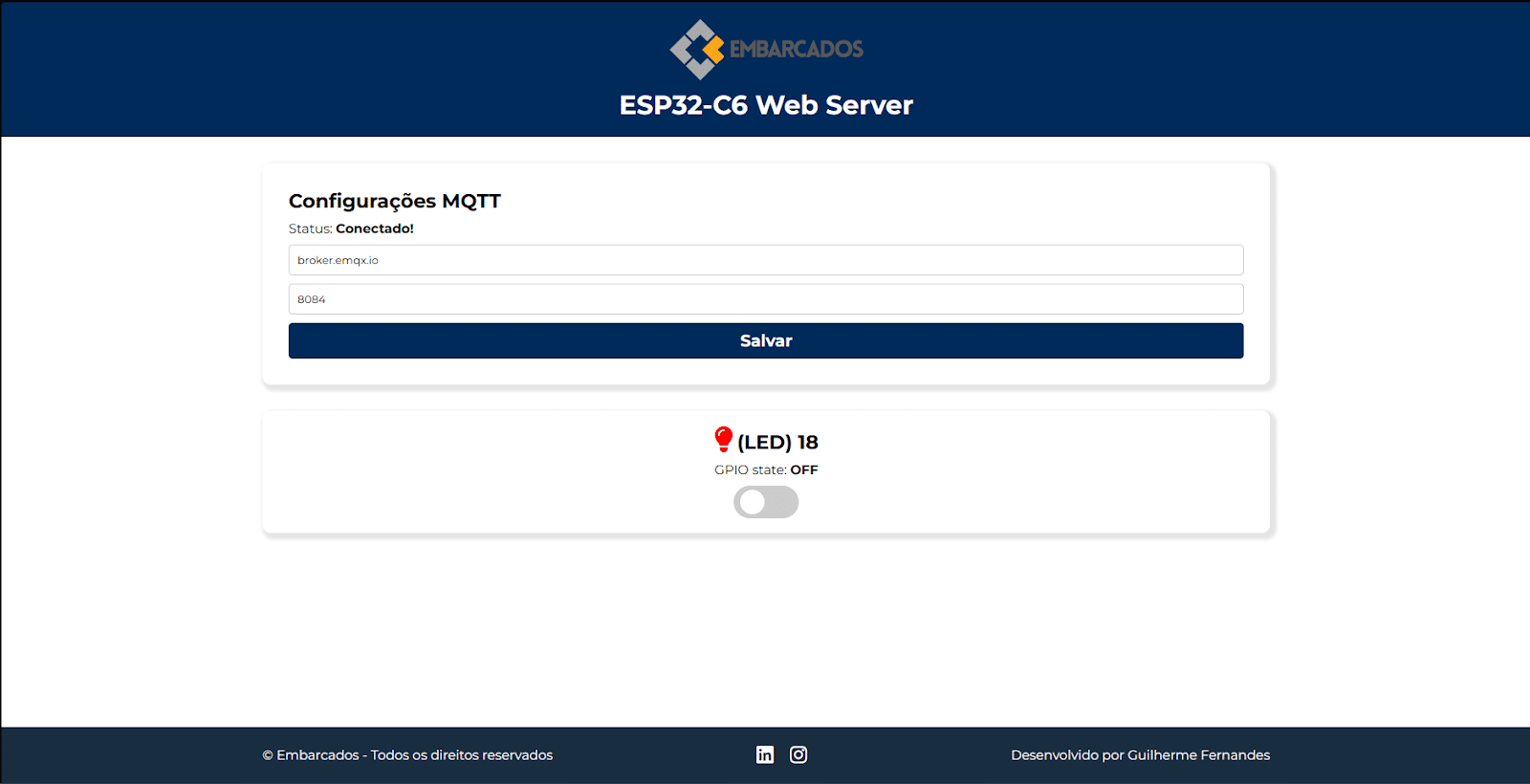Toggle the LED 18 GPIO switch
This screenshot has height=784, width=1530.
pos(766,502)
